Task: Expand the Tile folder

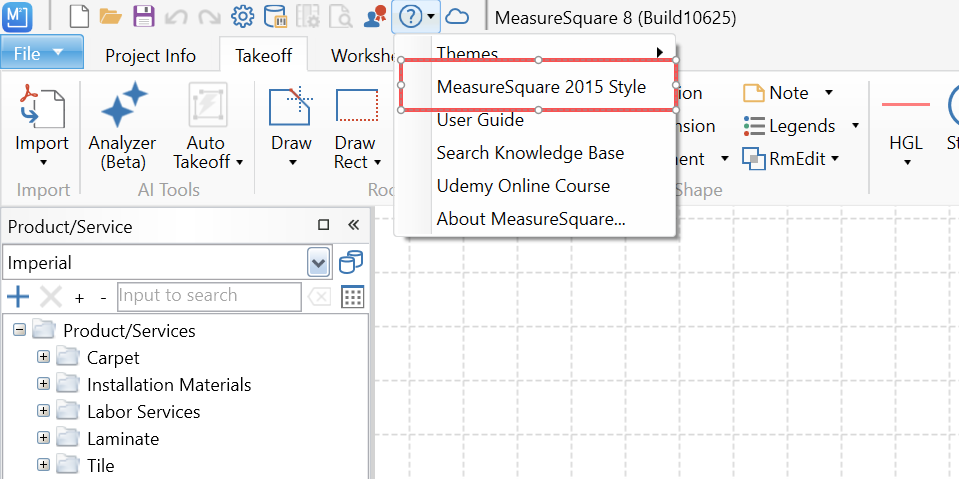Action: pos(43,464)
